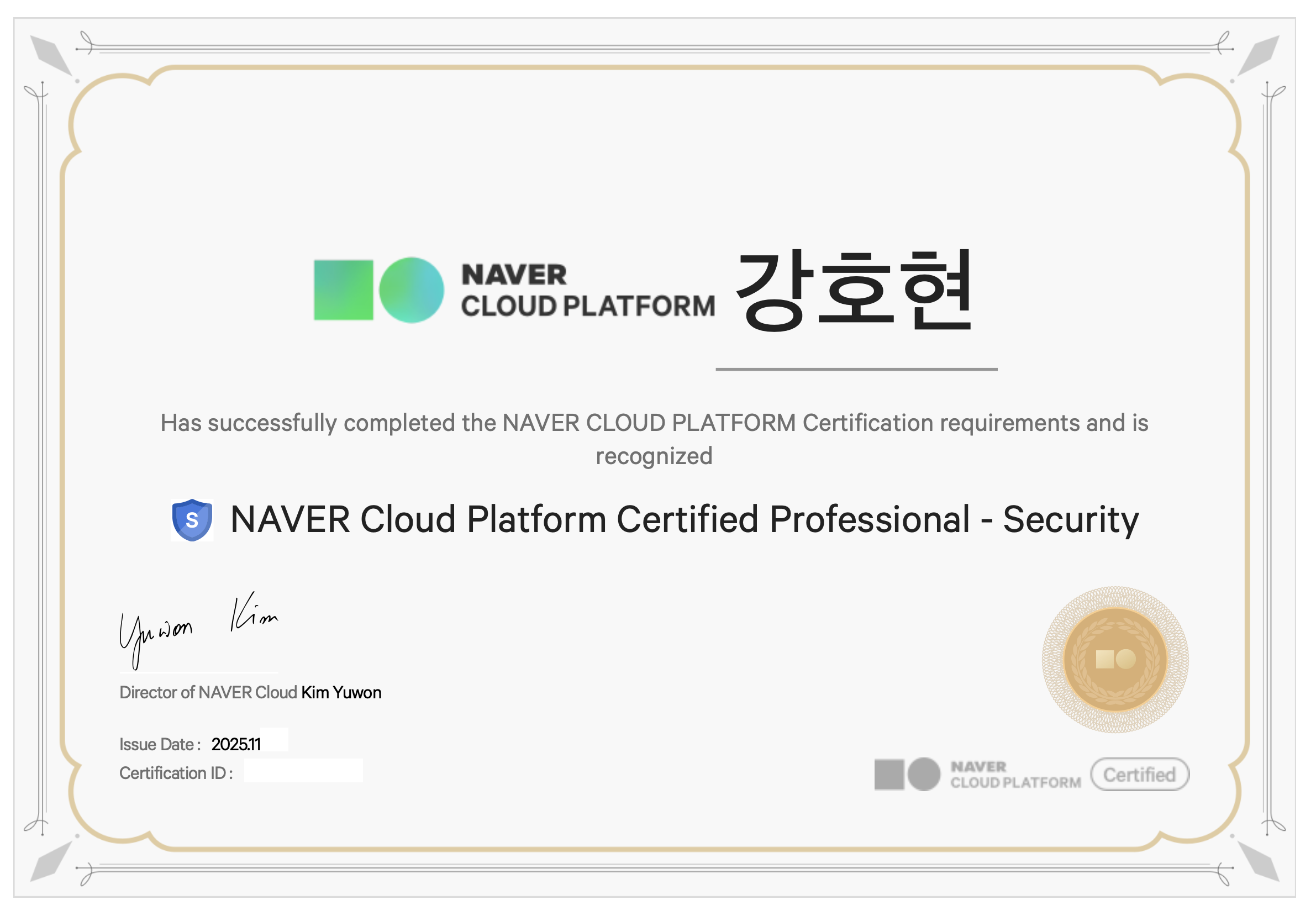Click the Issue Date label
Screen dimensions: 1316x916
(x=160, y=744)
